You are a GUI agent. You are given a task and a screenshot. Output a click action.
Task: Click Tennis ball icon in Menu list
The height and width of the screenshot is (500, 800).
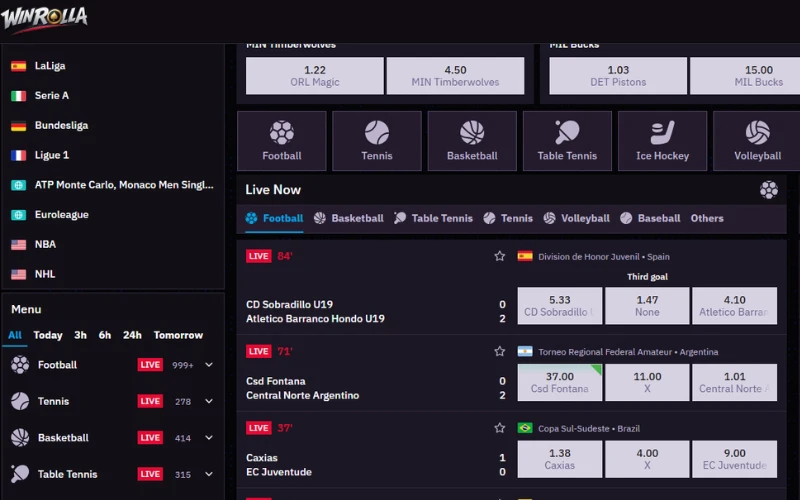click(20, 401)
